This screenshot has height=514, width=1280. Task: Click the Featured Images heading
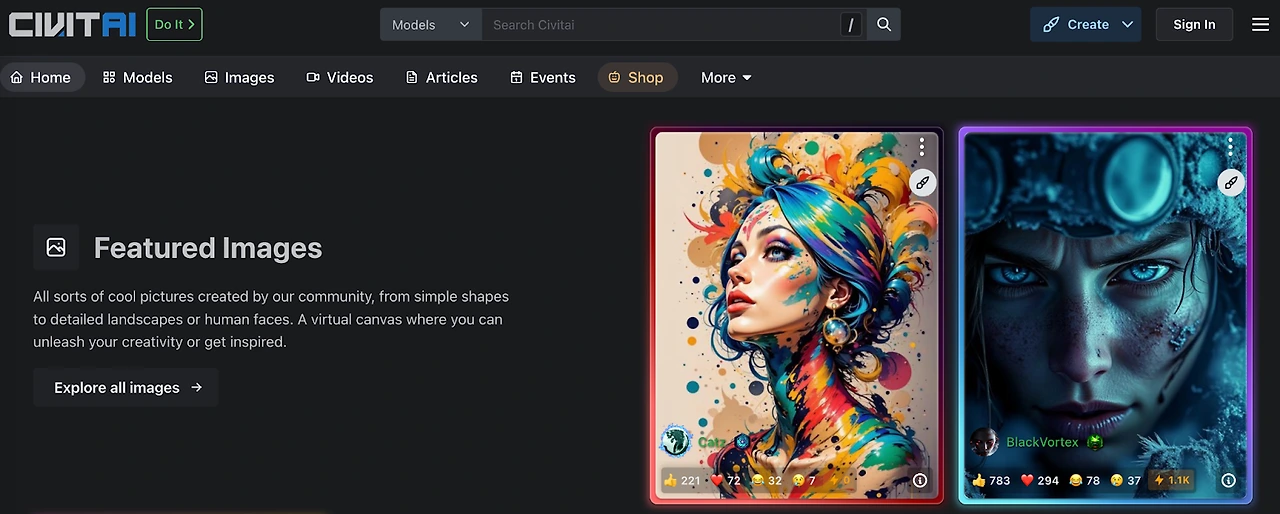(x=208, y=248)
